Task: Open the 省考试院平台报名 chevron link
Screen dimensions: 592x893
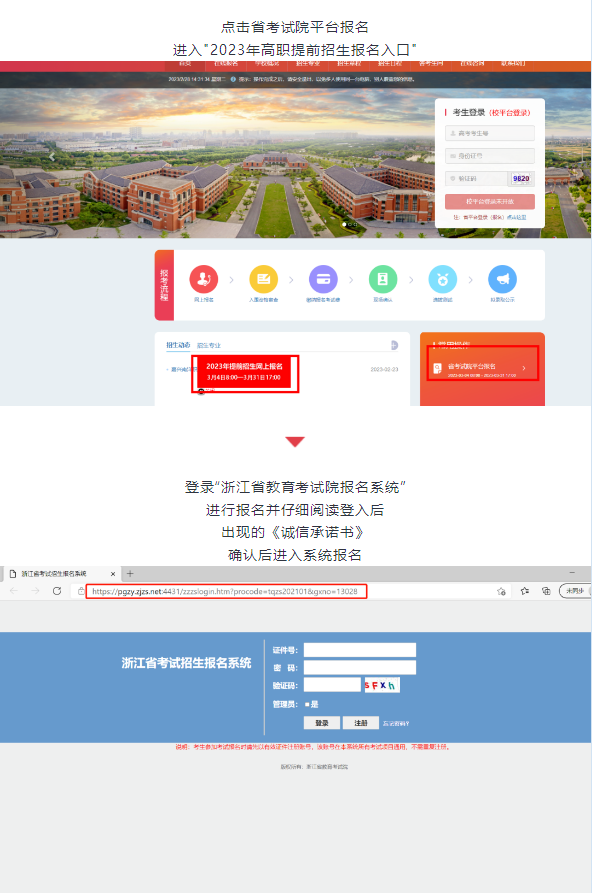Action: click(x=524, y=368)
